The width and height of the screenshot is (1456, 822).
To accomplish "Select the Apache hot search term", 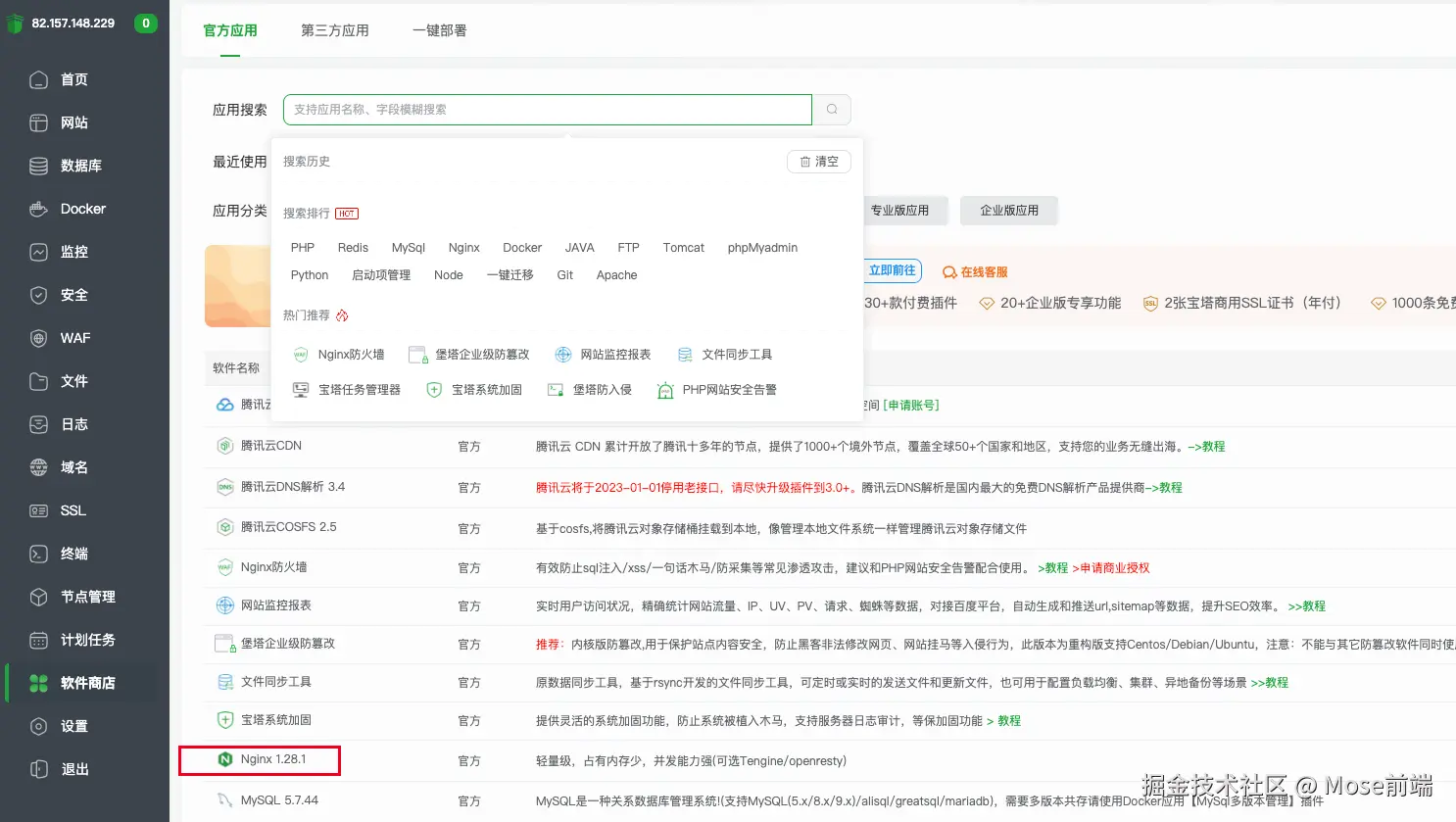I will click(x=617, y=275).
